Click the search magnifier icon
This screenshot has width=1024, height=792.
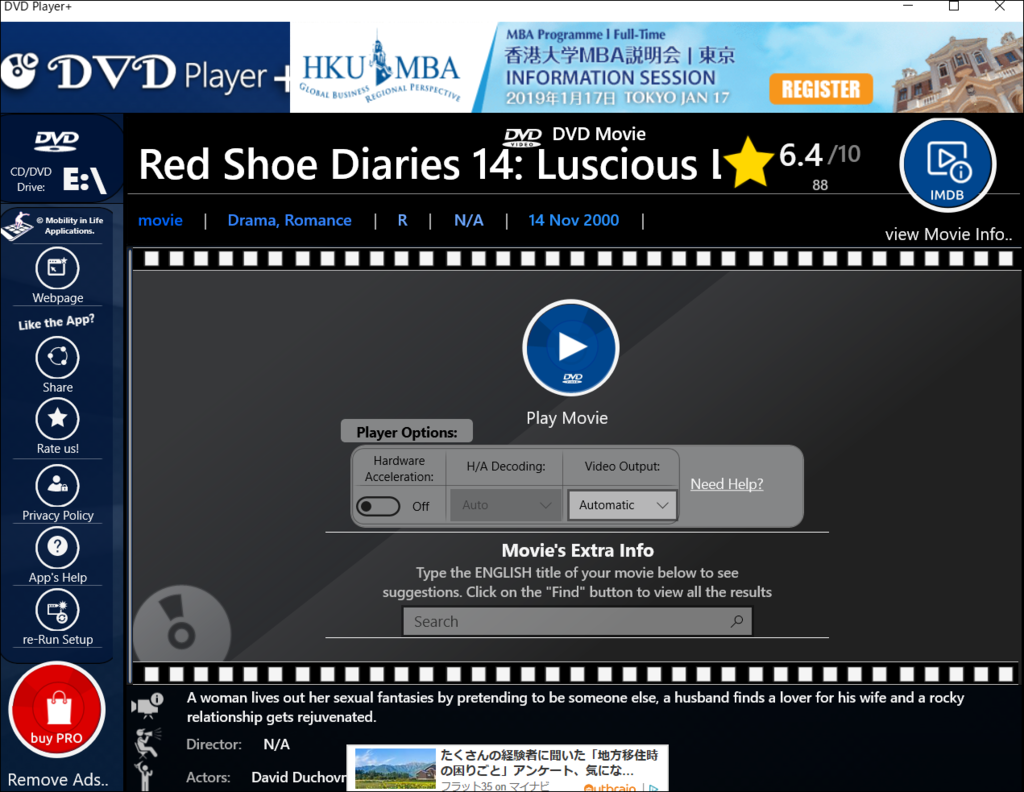click(x=737, y=621)
